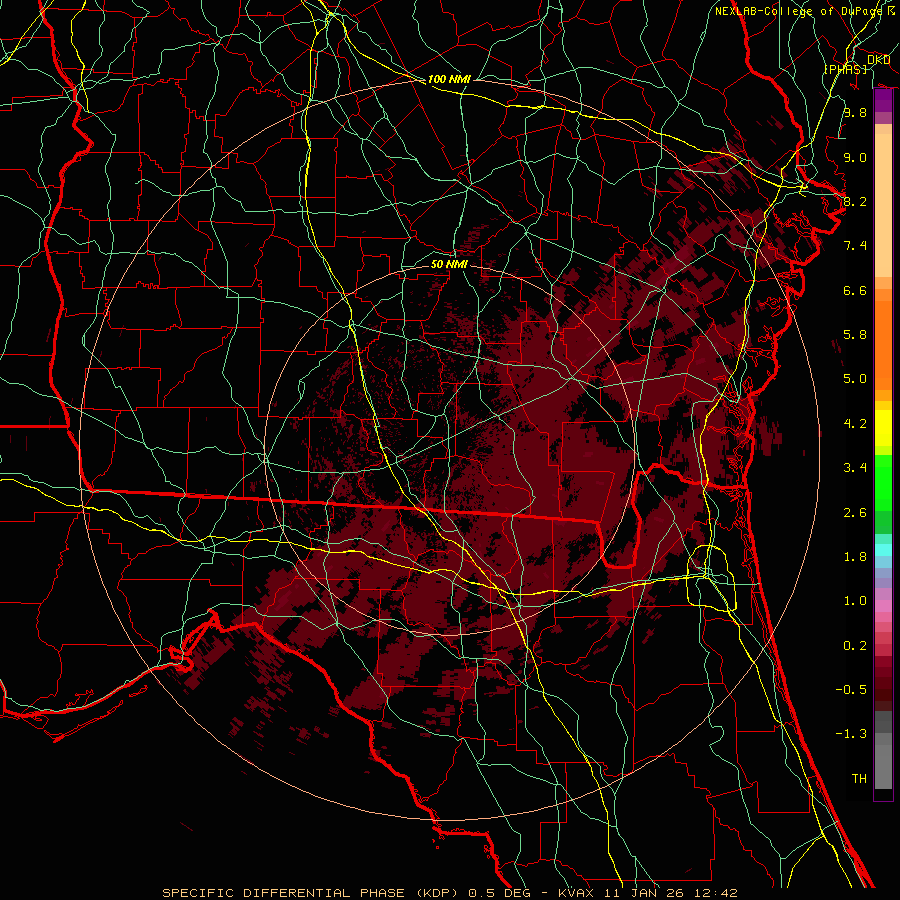Pick the cyan band in the color scale

point(883,549)
